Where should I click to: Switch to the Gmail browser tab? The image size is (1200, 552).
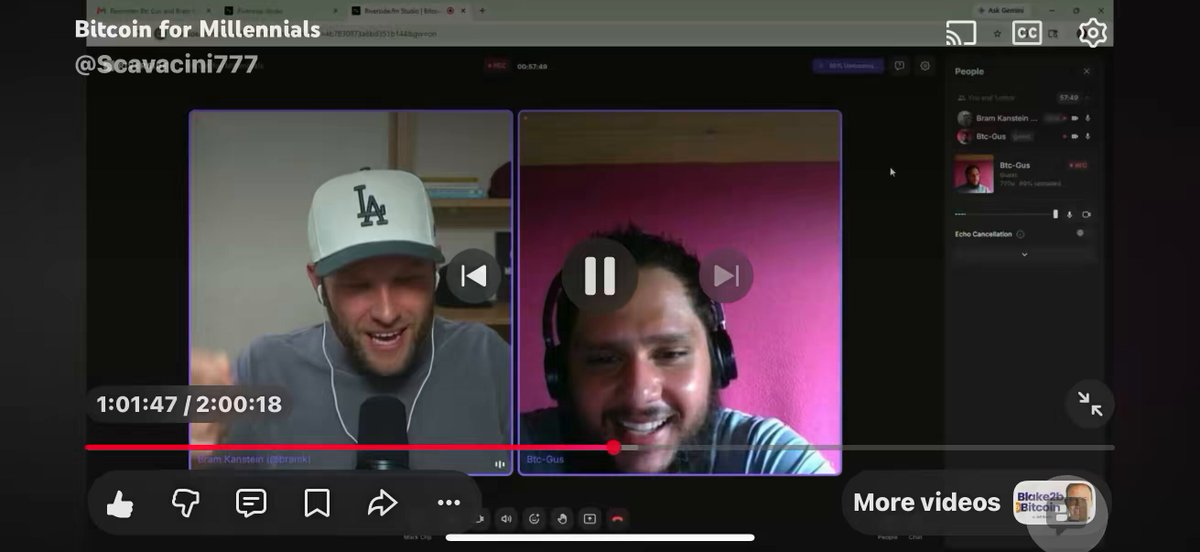pyautogui.click(x=150, y=10)
